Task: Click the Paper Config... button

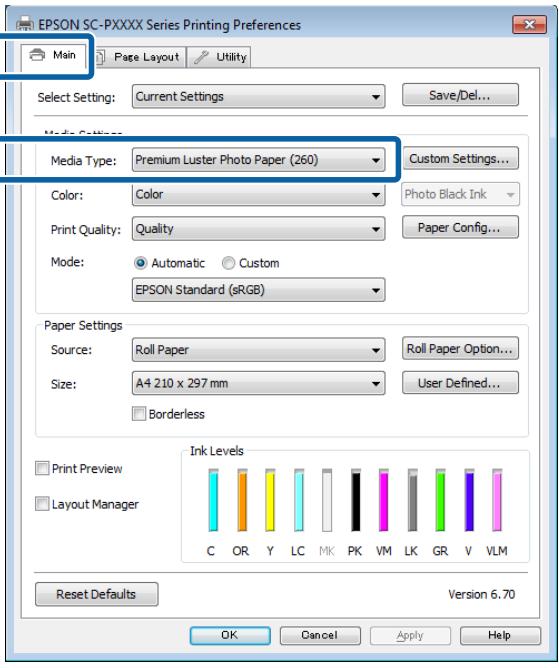Action: point(460,227)
